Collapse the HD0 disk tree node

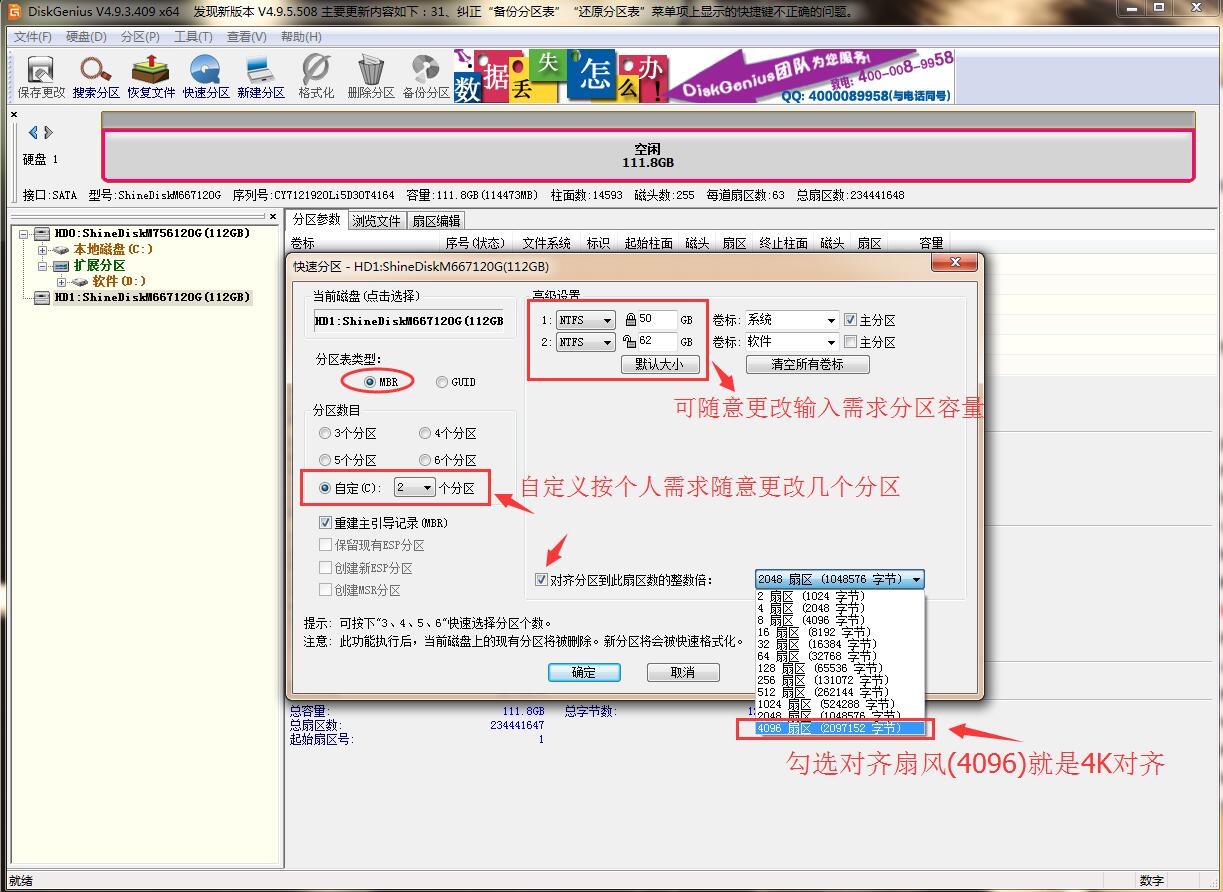(23, 234)
